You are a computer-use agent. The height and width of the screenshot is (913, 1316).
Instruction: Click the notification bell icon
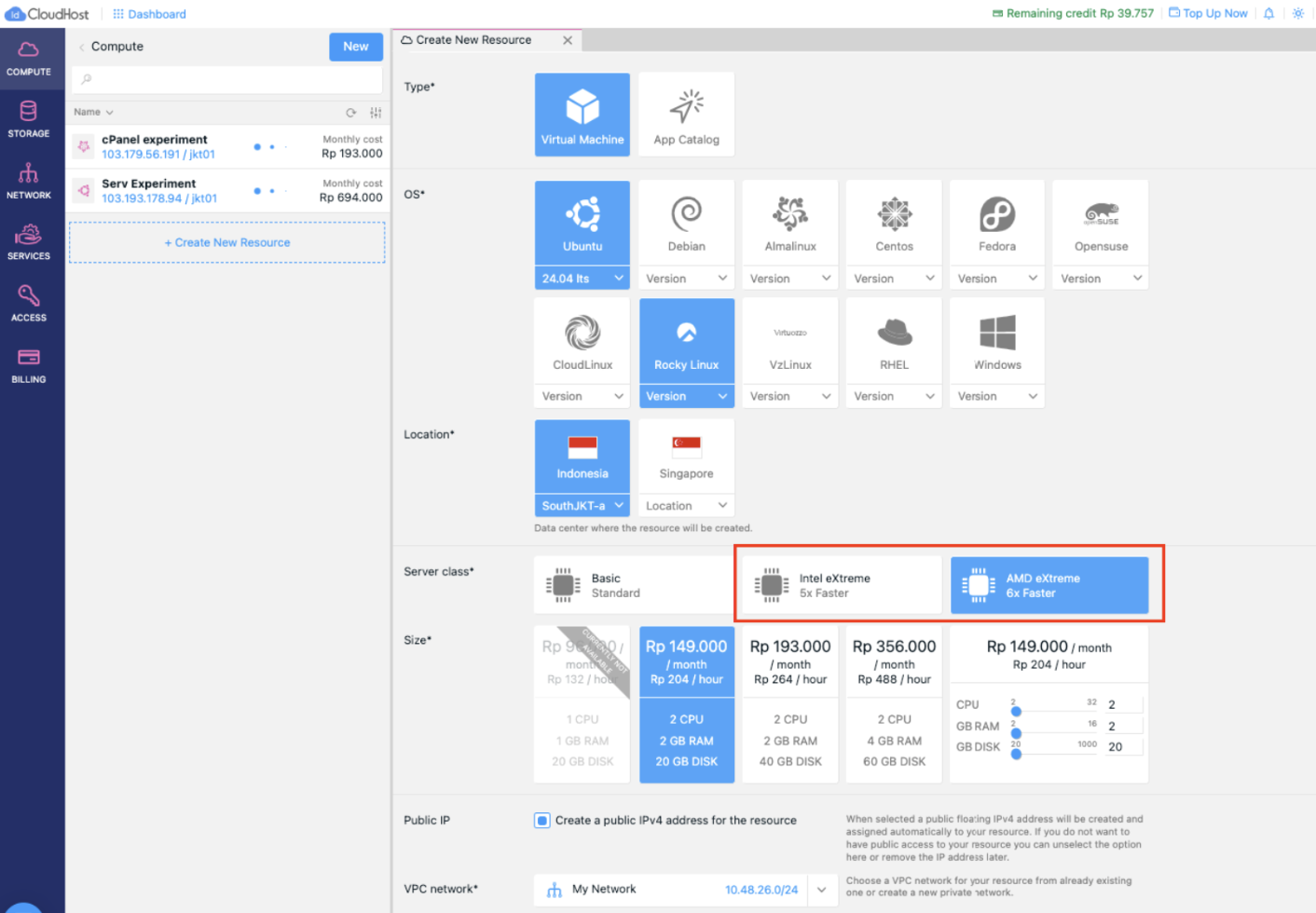click(1268, 14)
